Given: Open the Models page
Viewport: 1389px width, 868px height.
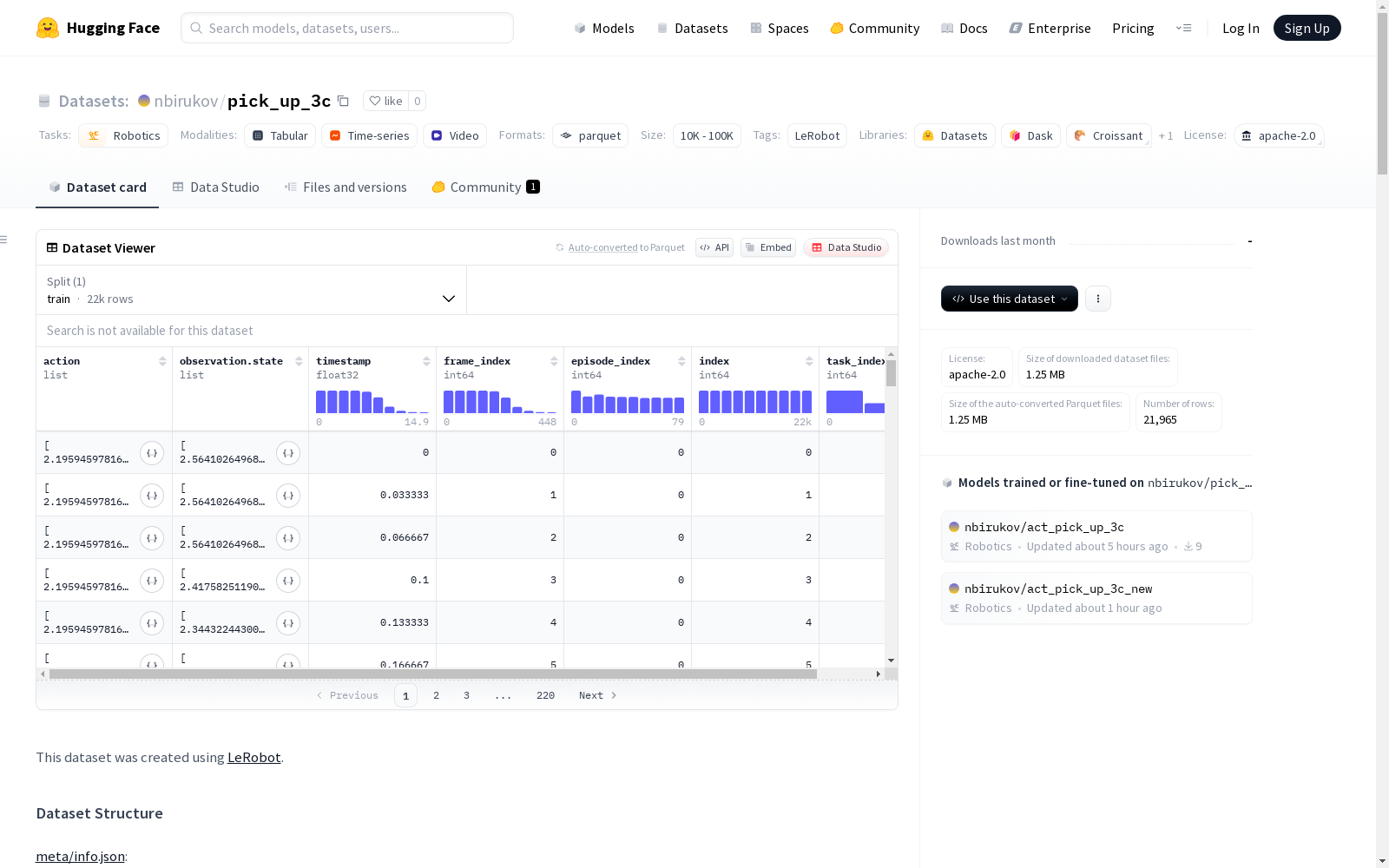Looking at the screenshot, I should (604, 28).
